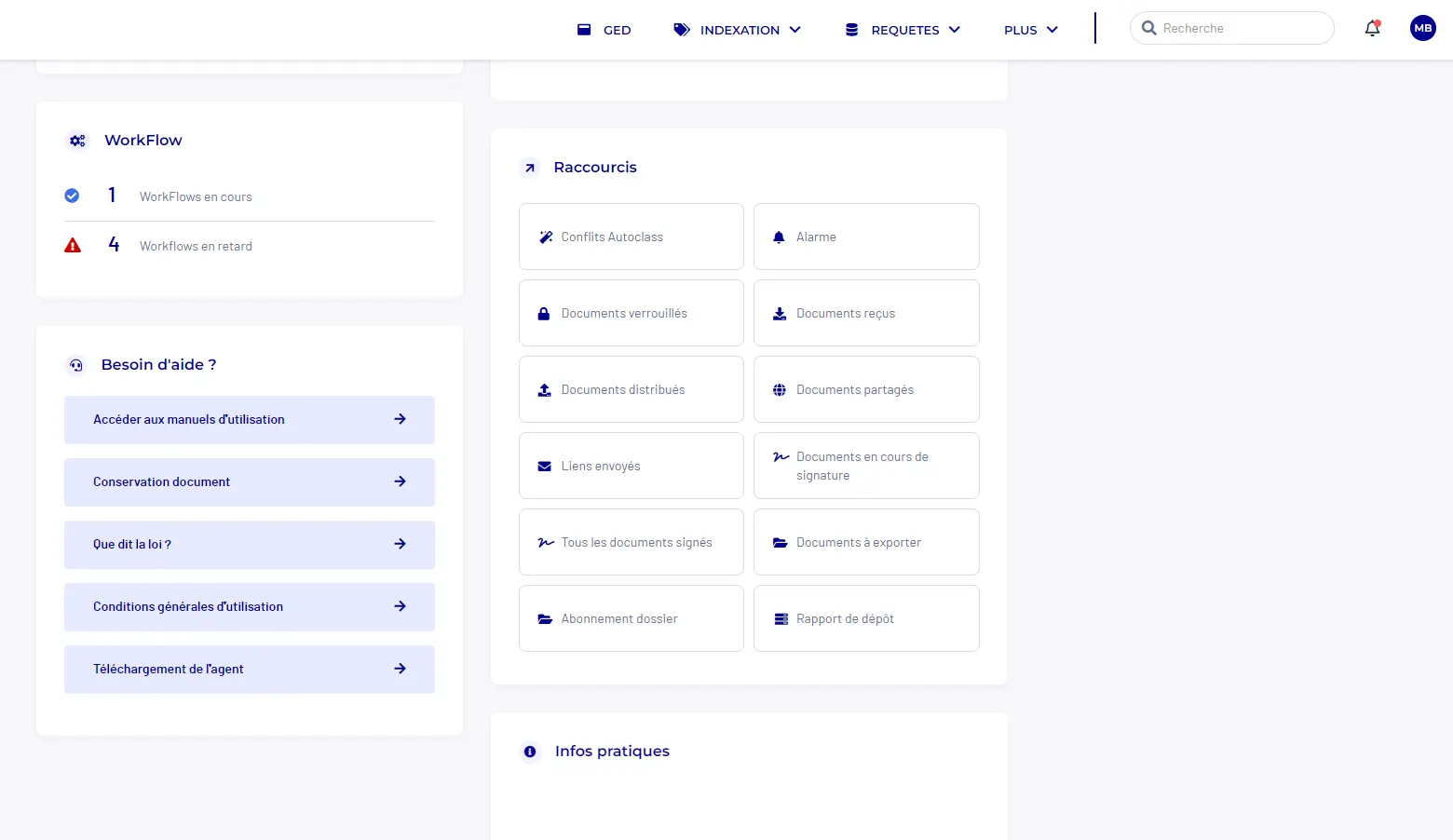Click the Besoin d'aide headset icon
The height and width of the screenshot is (840, 1453).
[x=75, y=365]
